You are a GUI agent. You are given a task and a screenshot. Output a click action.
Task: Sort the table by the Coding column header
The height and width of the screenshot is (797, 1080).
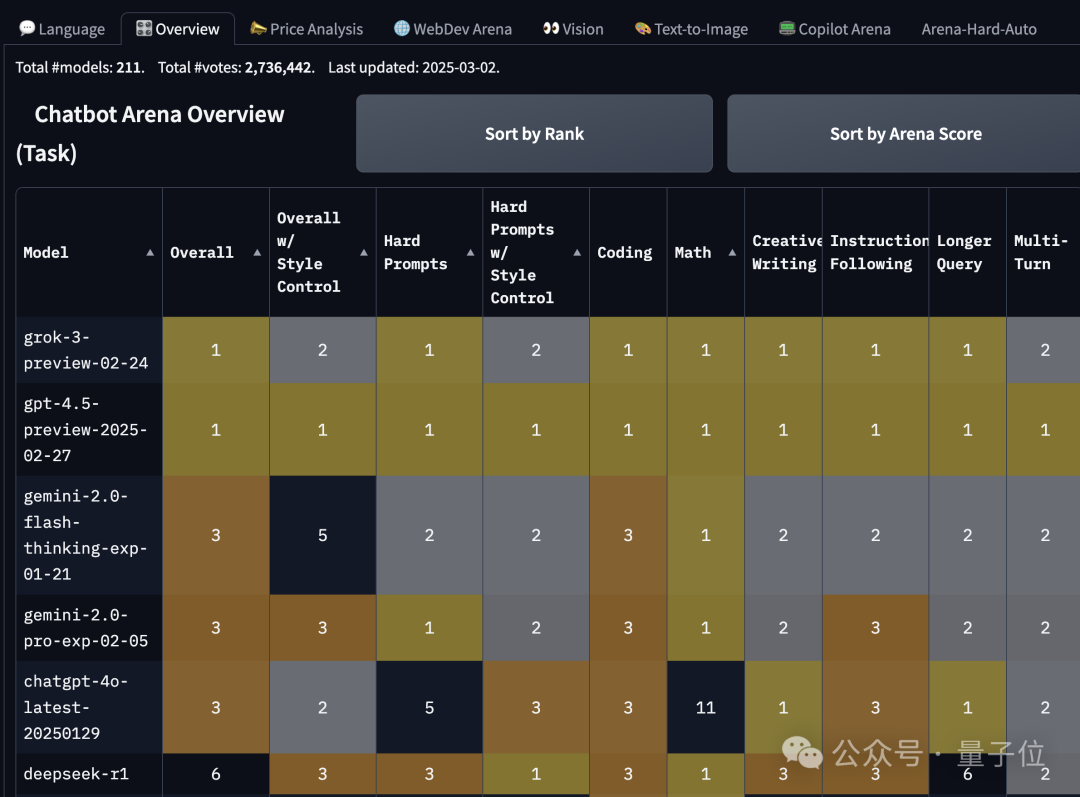626,252
